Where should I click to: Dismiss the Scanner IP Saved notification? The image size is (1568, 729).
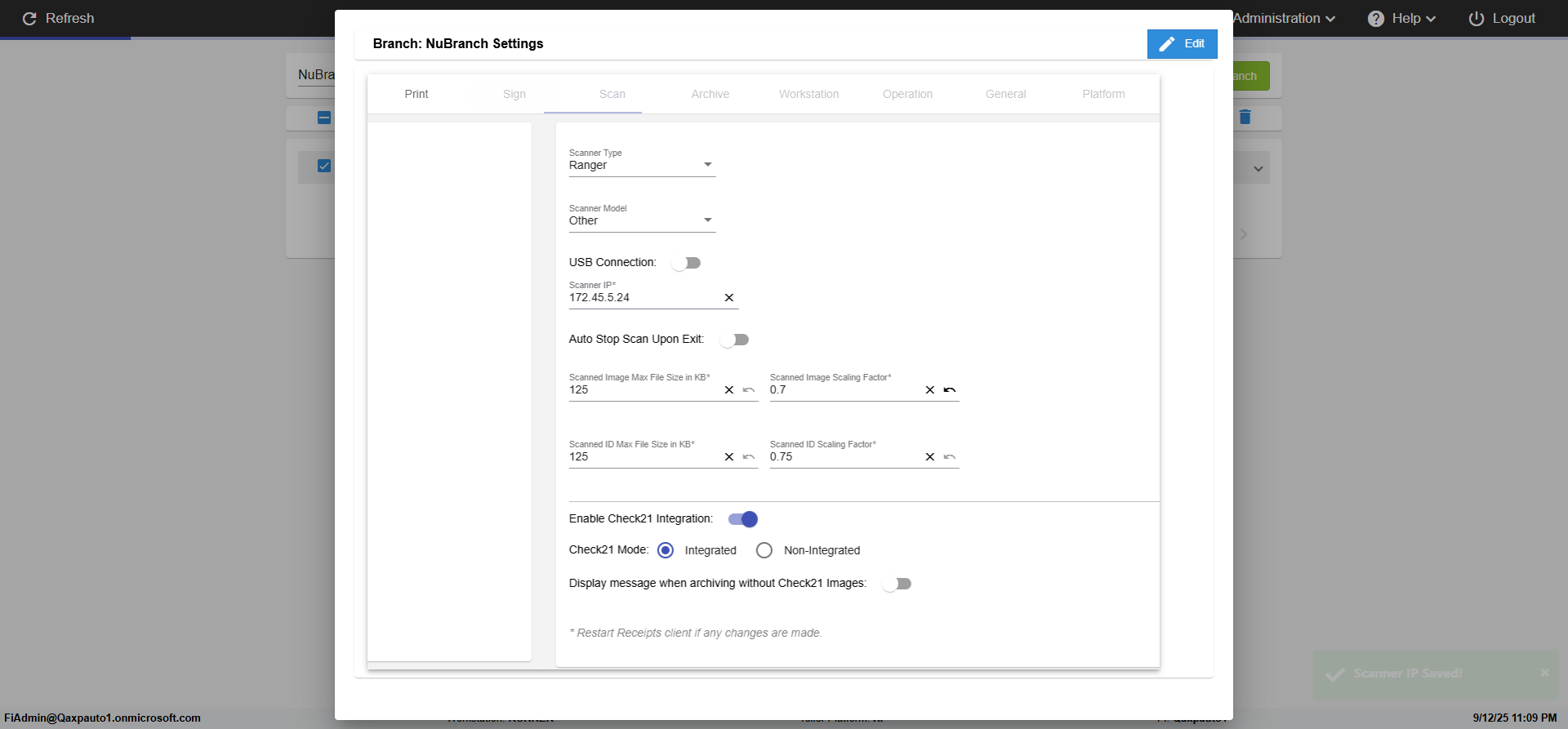pos(1544,673)
